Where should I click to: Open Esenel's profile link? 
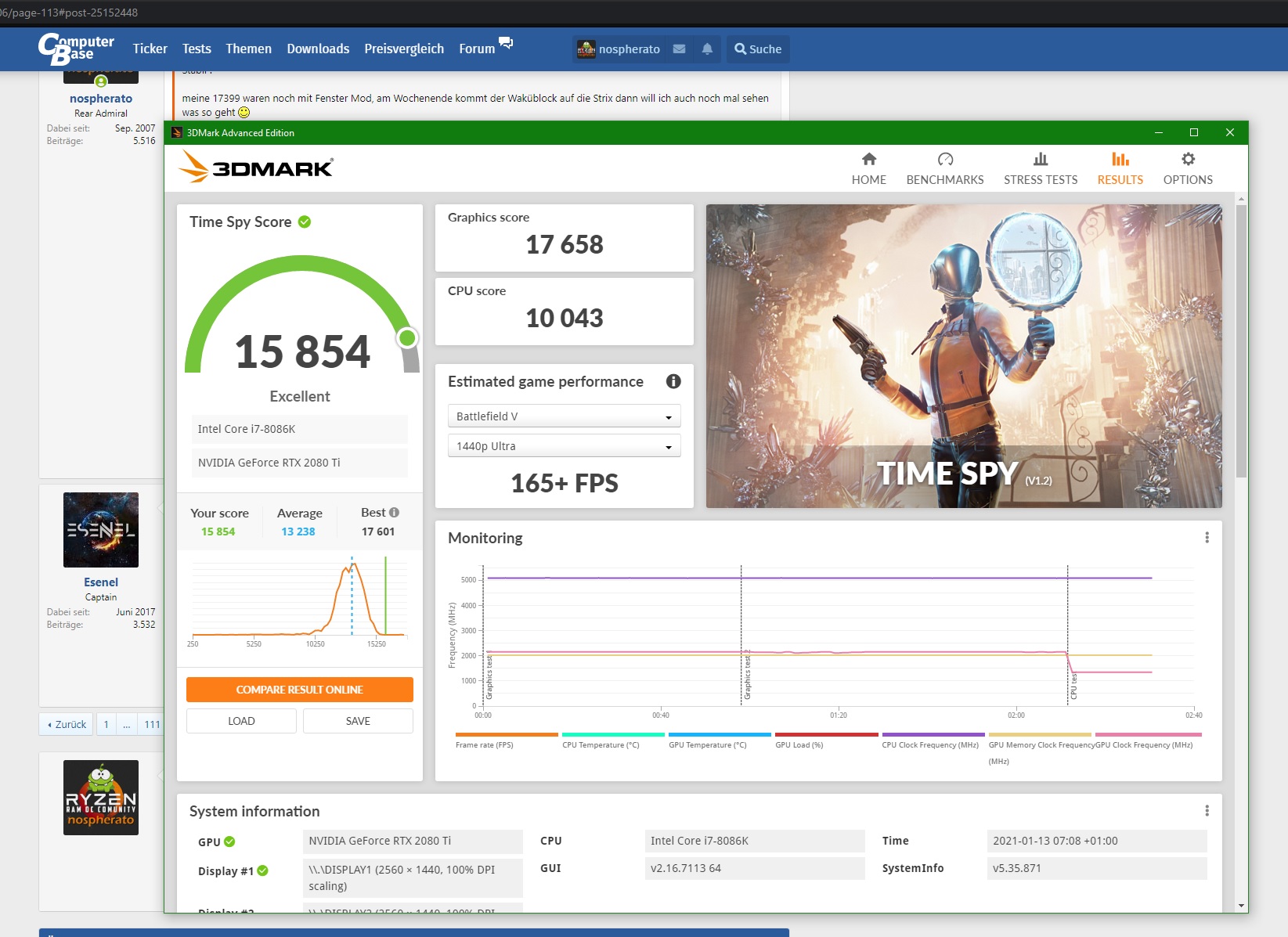click(101, 582)
